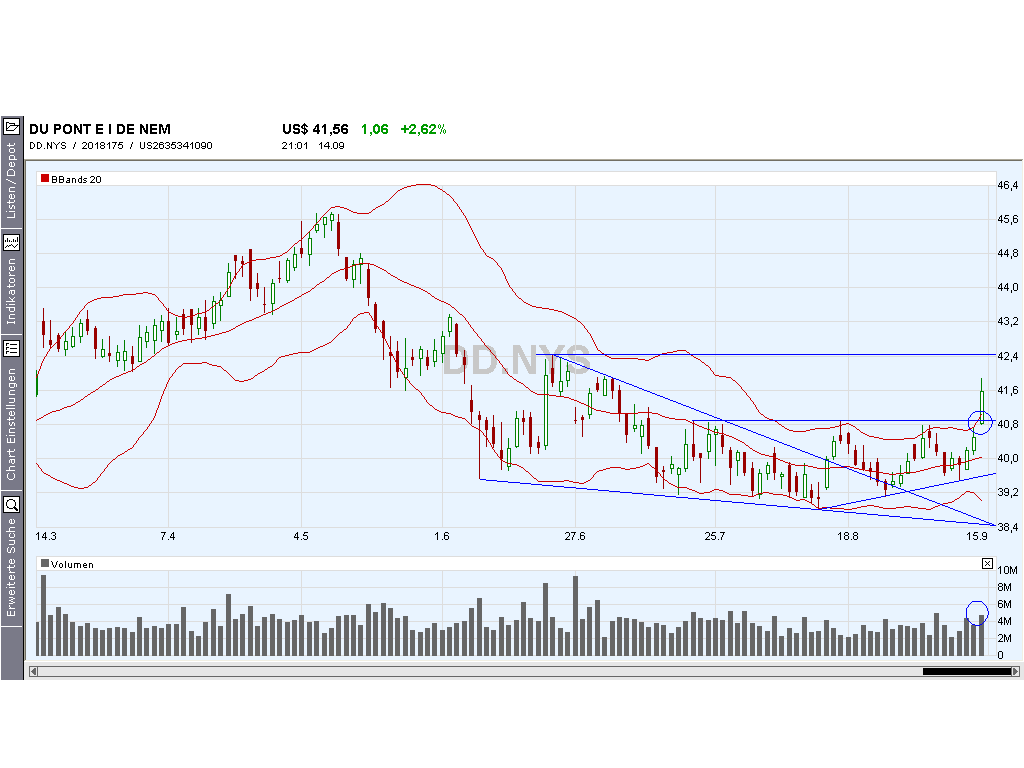Screen dimensions: 1024x768
Task: Open the Listen/Depot sidebar tab label
Action: click(x=11, y=181)
